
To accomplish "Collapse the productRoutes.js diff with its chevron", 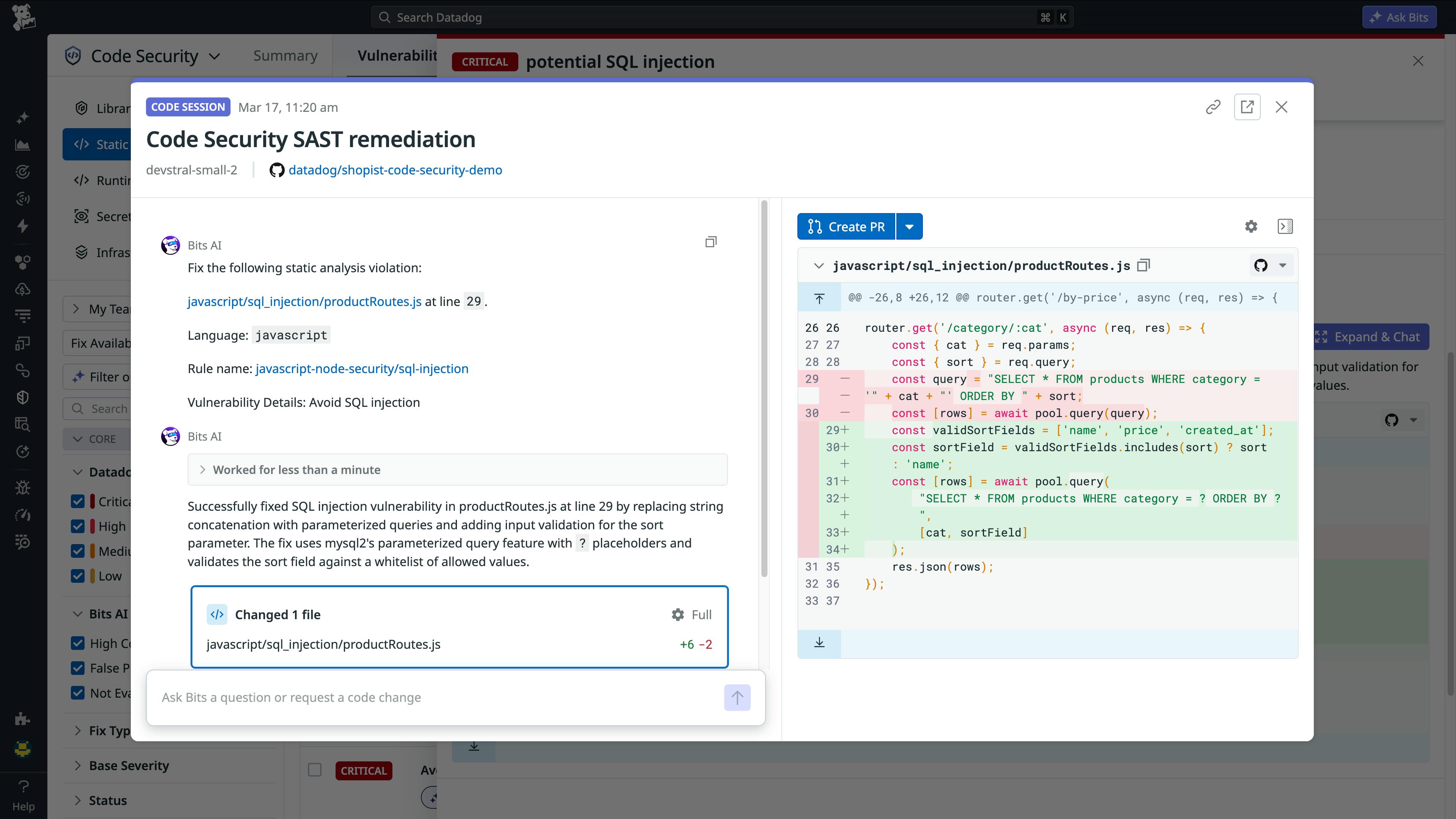I will click(x=819, y=266).
